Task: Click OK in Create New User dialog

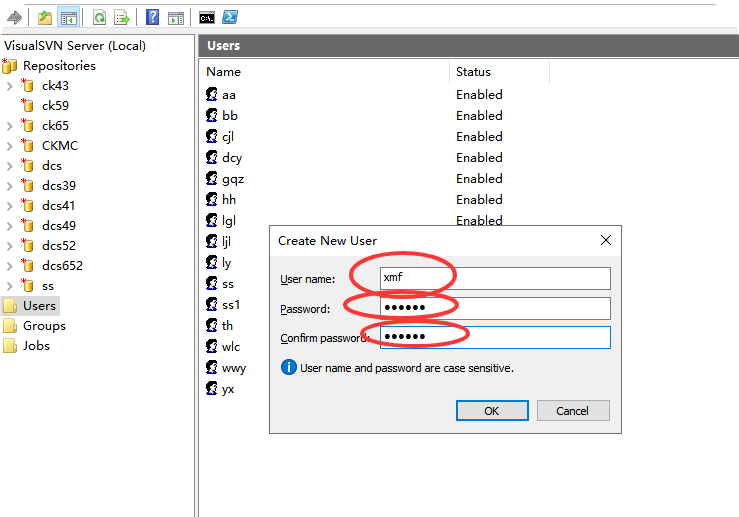Action: click(492, 410)
